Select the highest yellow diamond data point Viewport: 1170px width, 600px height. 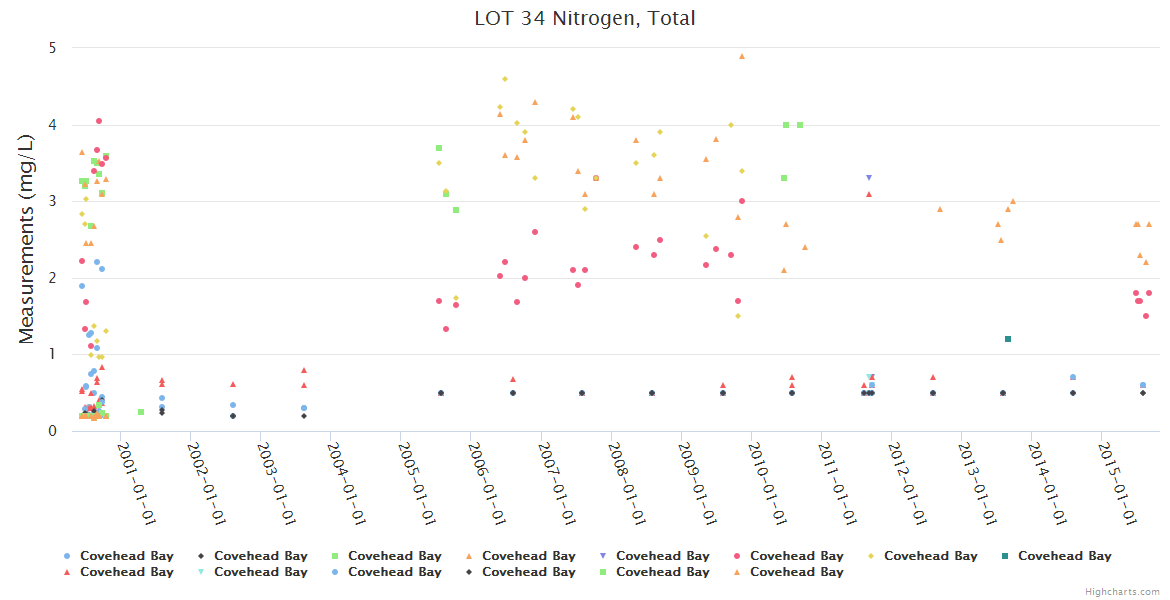[x=505, y=79]
